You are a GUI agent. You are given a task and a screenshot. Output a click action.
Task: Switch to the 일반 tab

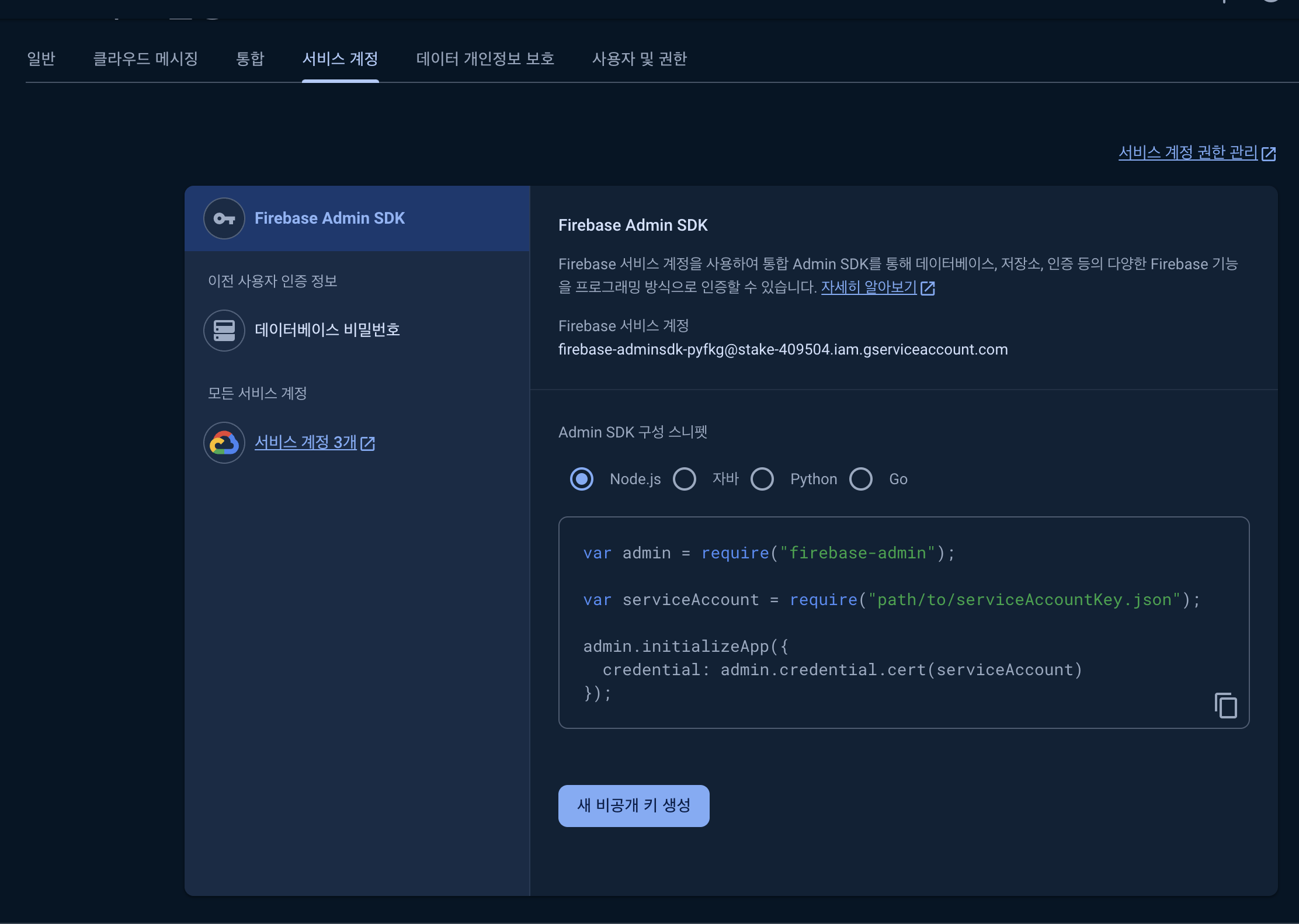pos(41,58)
